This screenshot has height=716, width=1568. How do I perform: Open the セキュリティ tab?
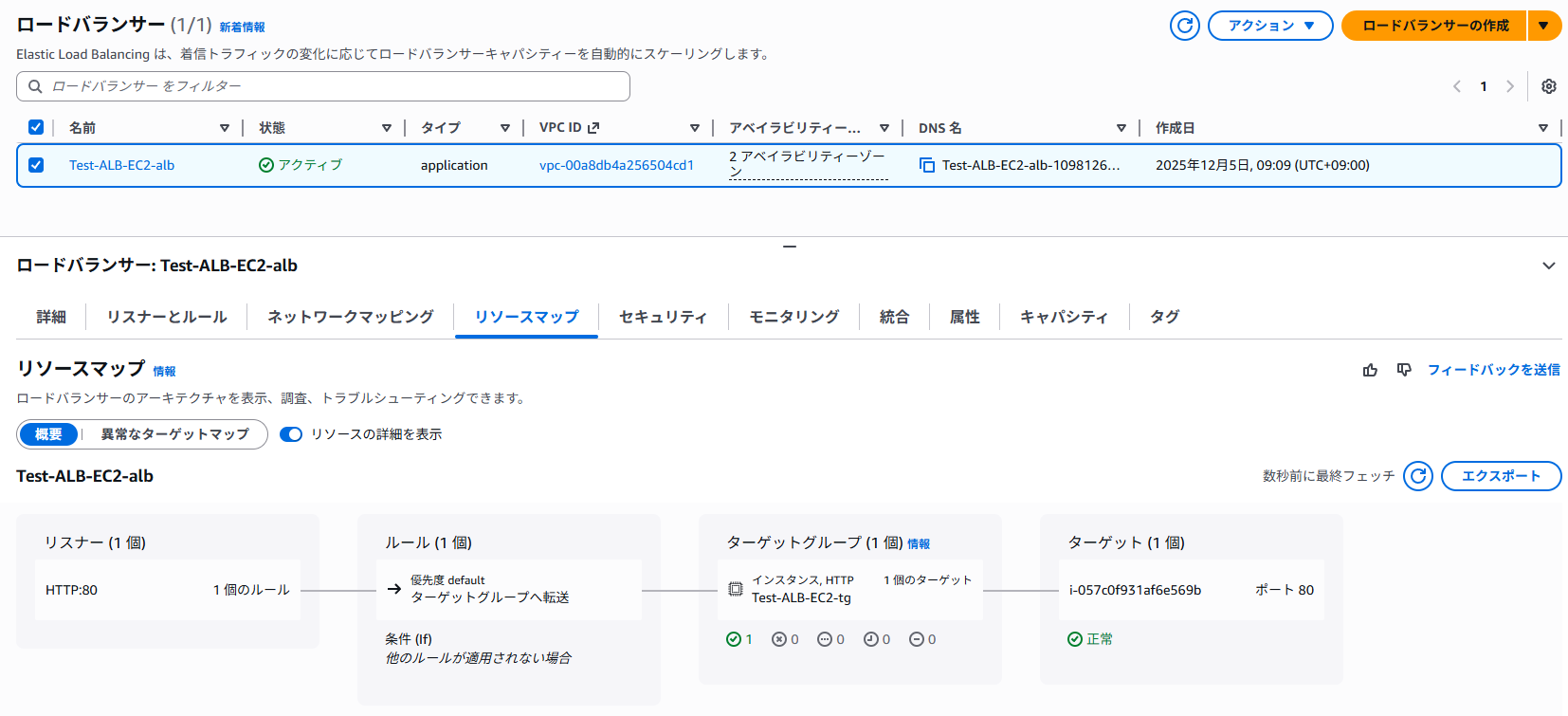point(663,317)
